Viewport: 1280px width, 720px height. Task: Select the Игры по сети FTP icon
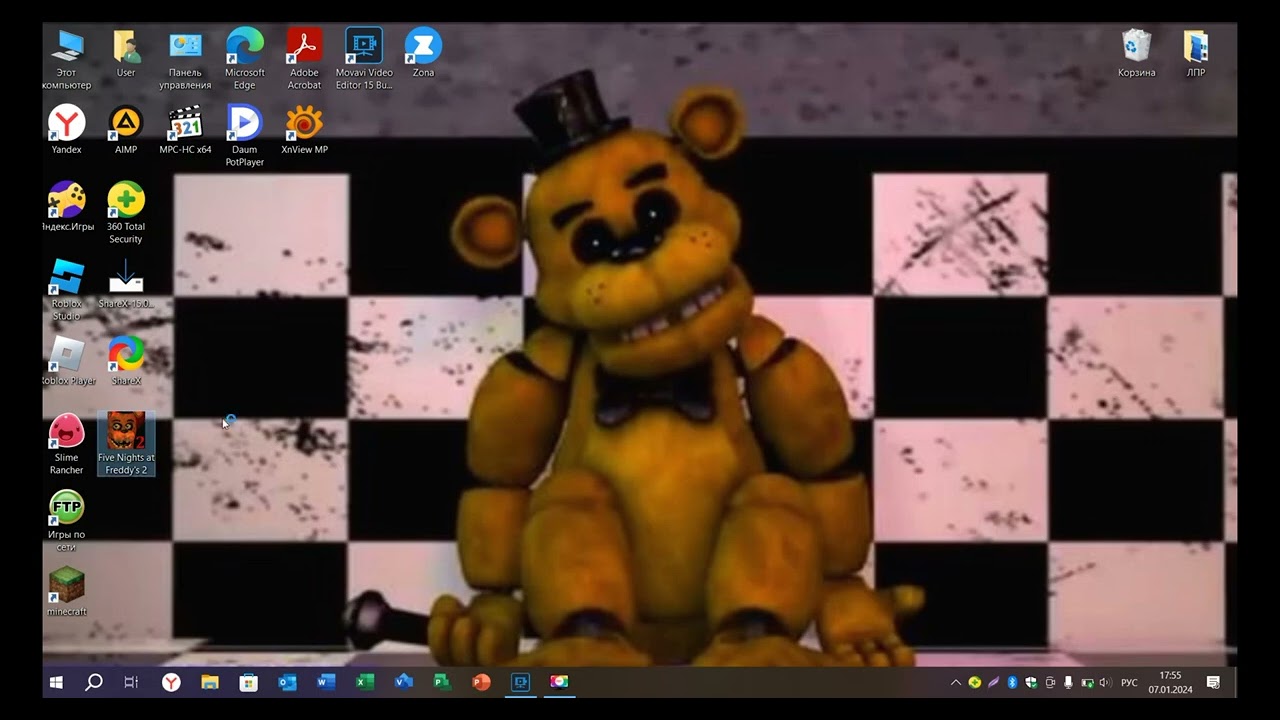click(x=66, y=521)
